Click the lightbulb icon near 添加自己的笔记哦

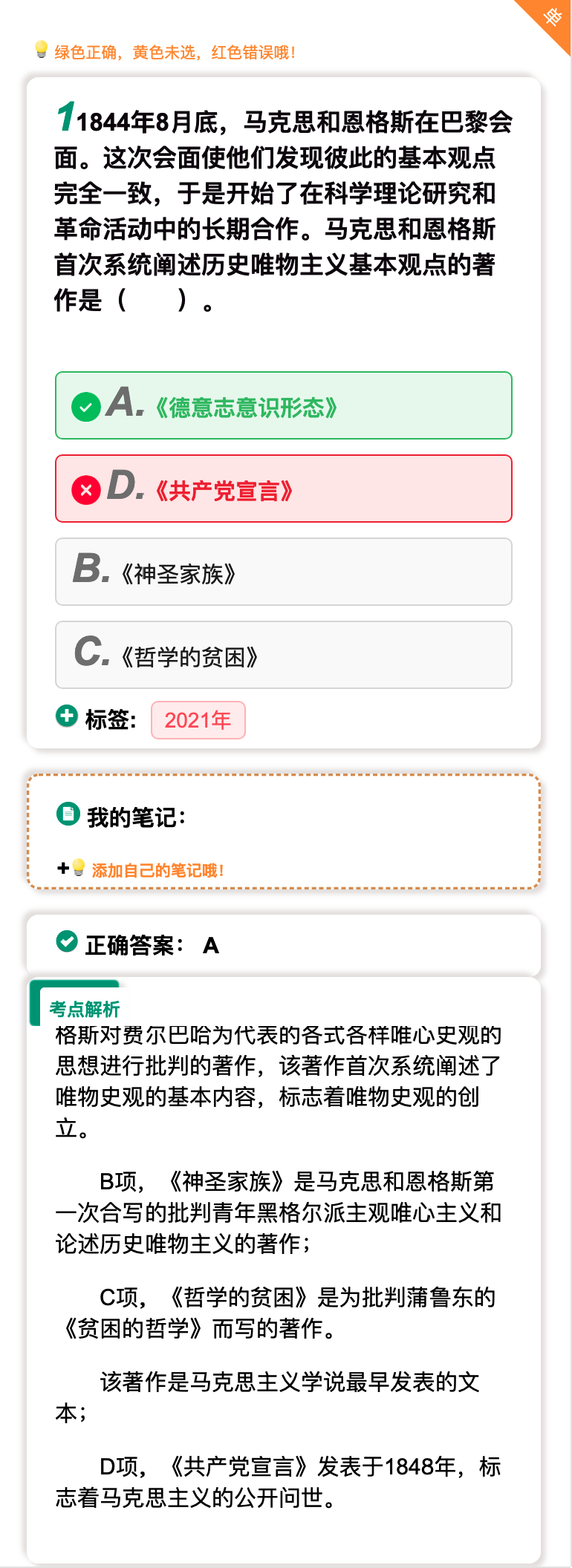click(79, 867)
